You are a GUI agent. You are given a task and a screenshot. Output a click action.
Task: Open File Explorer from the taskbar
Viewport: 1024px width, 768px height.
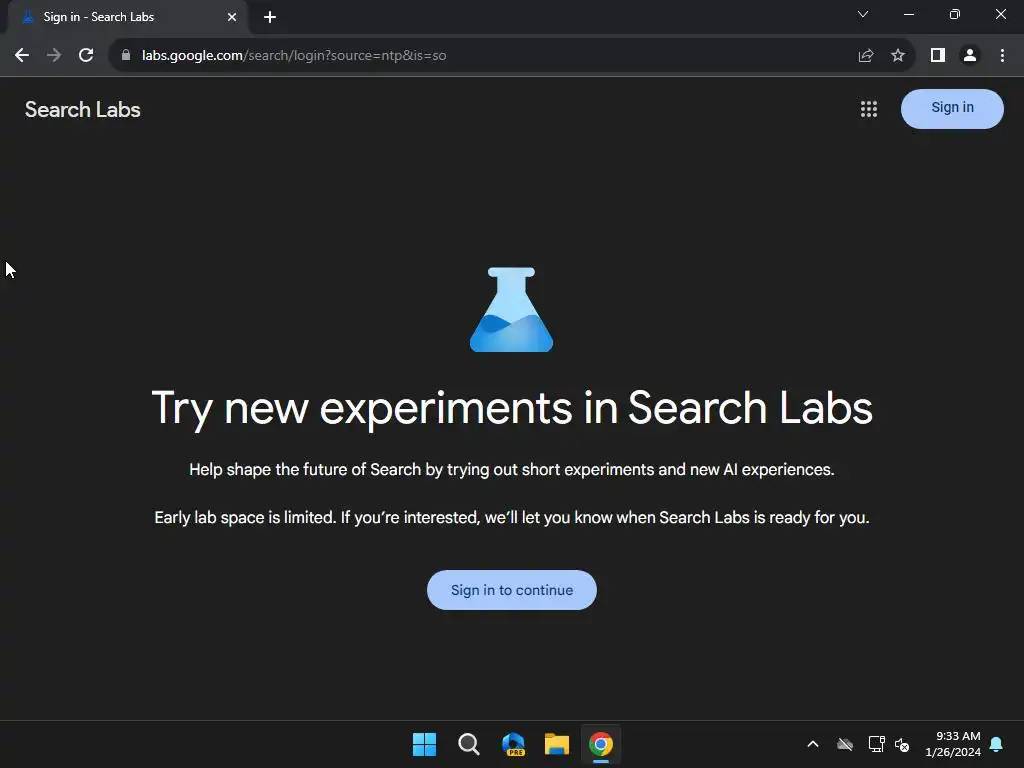click(x=557, y=744)
